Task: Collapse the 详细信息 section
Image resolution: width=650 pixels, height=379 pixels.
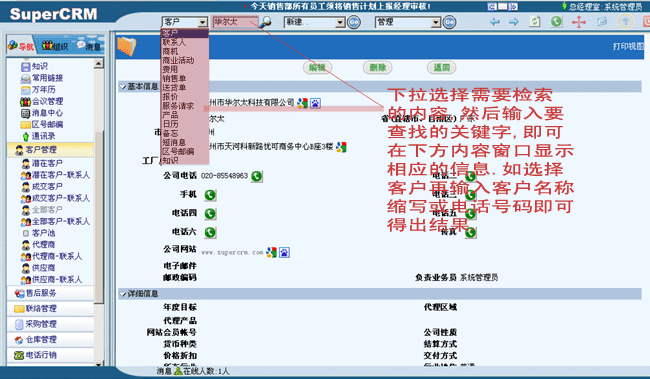Action: [x=123, y=294]
